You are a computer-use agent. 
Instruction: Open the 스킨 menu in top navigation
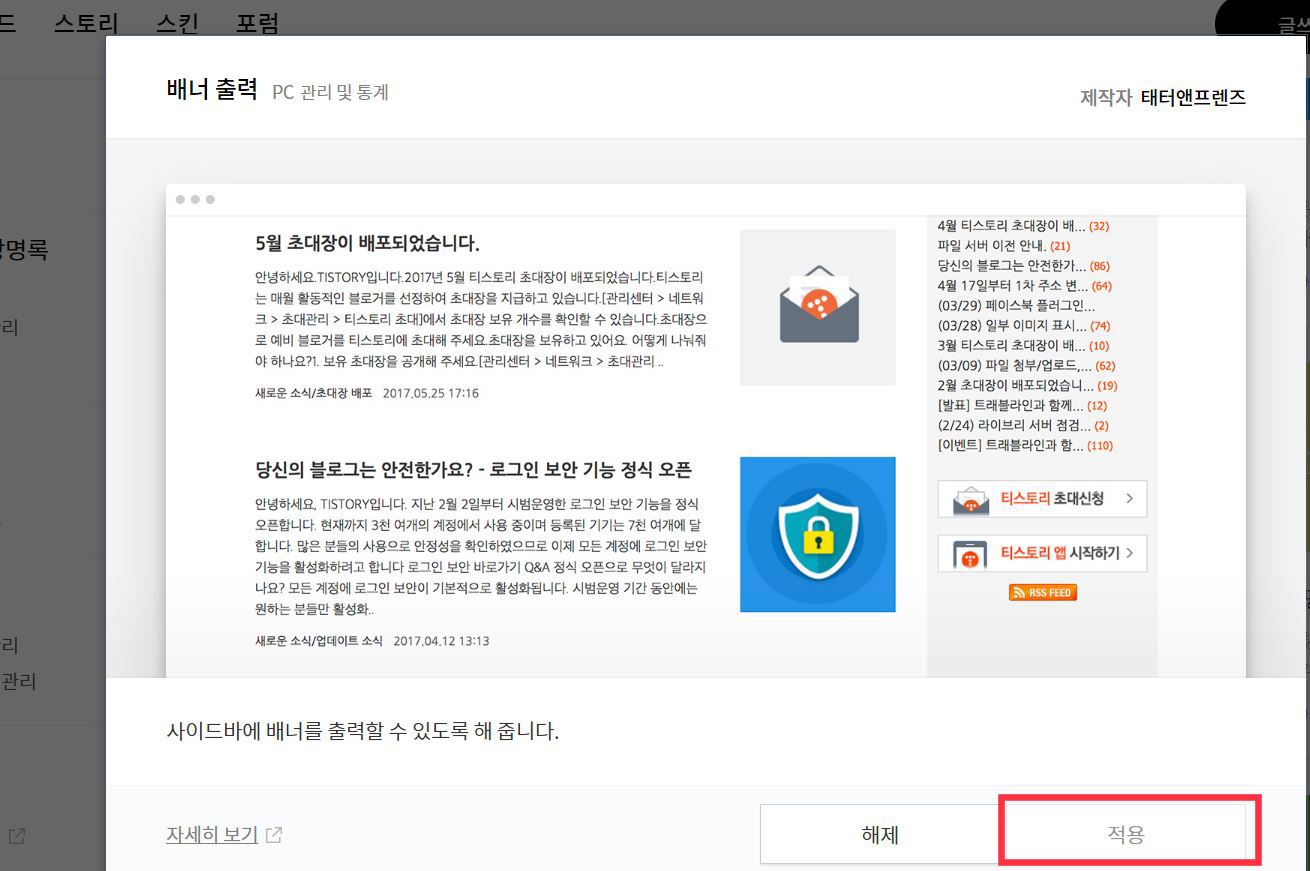177,23
